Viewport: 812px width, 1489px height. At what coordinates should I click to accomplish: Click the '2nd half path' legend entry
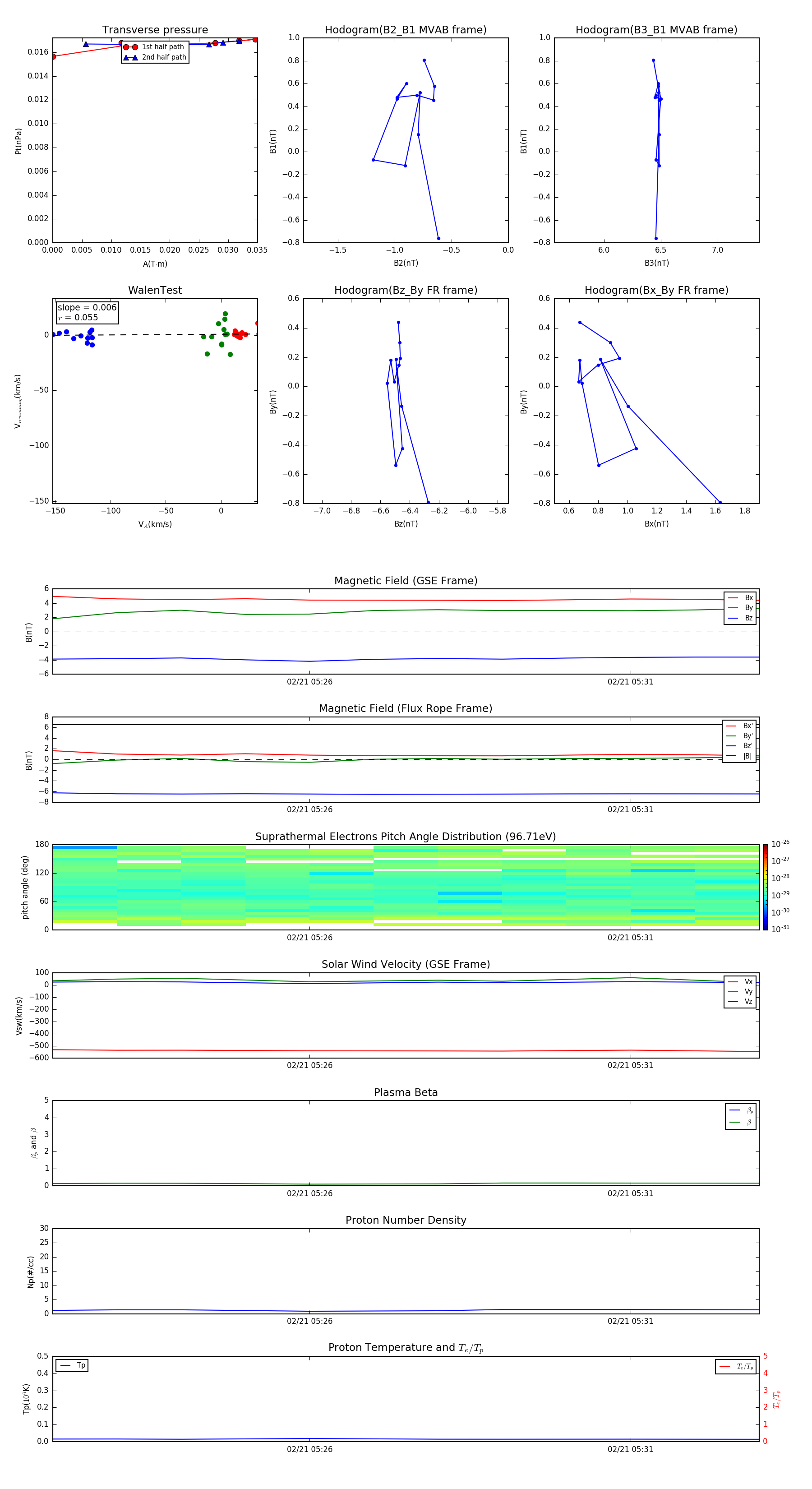tap(155, 57)
